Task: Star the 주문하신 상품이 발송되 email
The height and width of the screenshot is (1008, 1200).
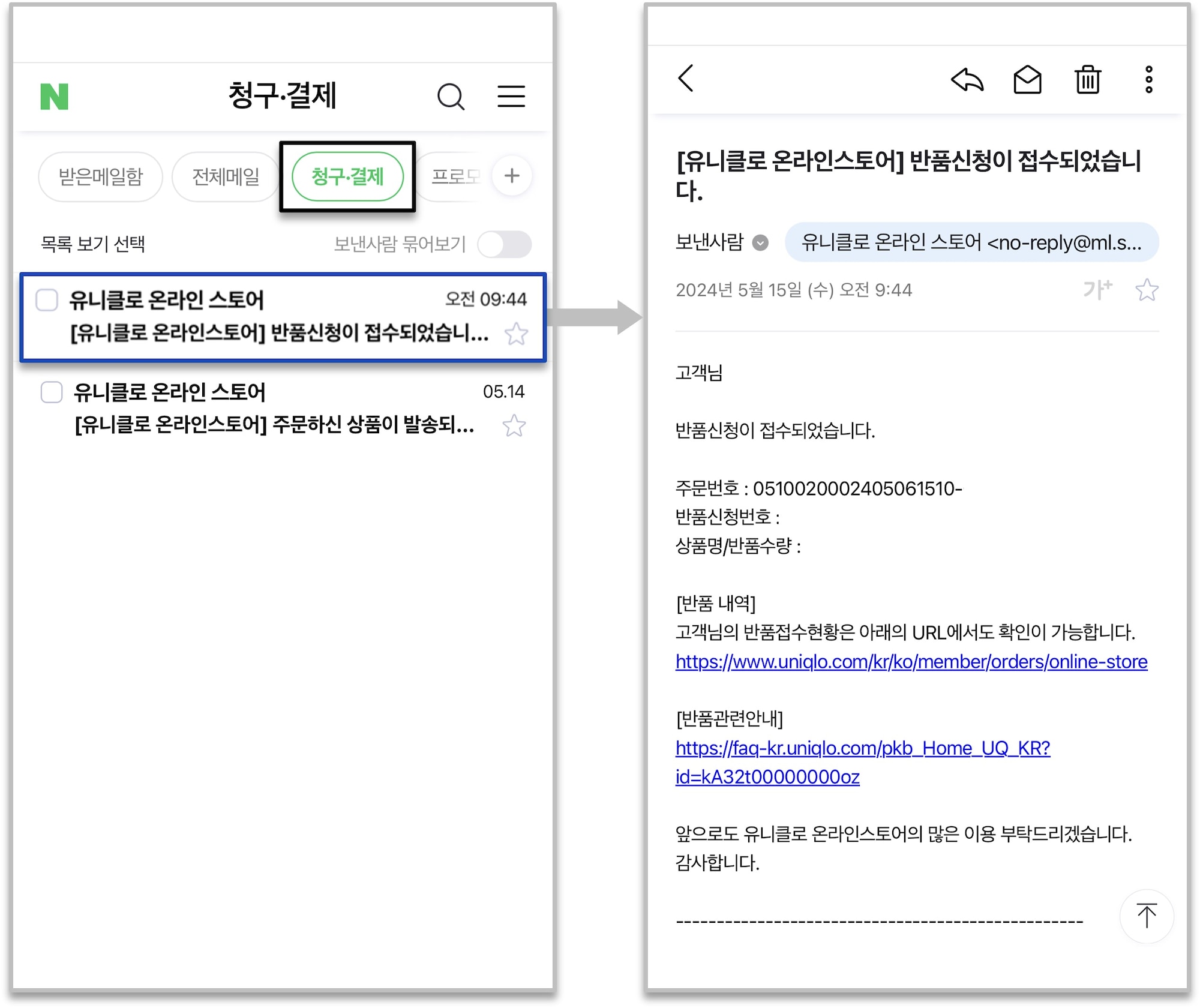Action: (x=514, y=426)
